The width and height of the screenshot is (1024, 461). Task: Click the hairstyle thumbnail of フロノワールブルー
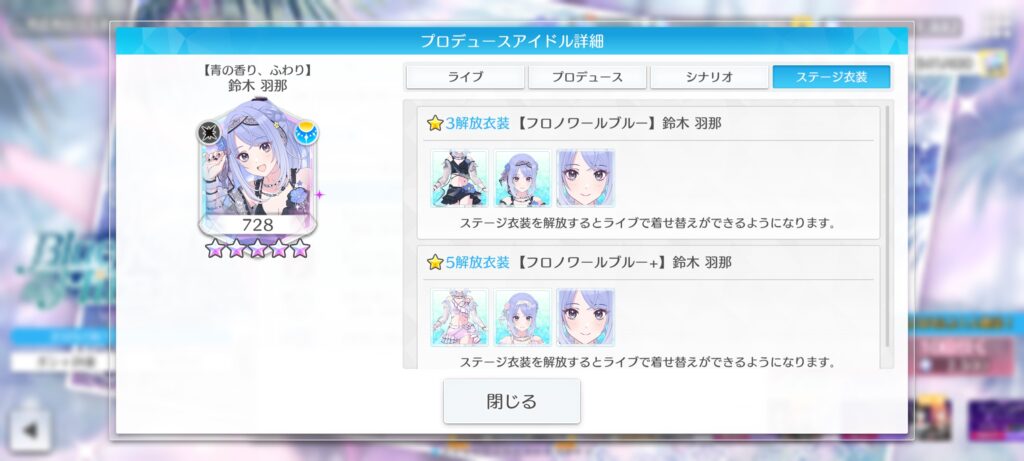click(x=522, y=178)
